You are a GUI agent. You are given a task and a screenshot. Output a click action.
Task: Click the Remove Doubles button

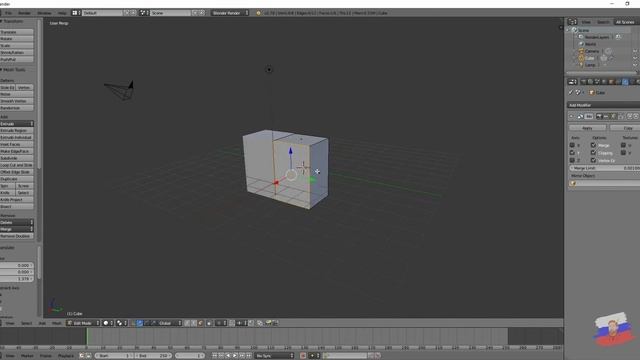pyautogui.click(x=16, y=236)
